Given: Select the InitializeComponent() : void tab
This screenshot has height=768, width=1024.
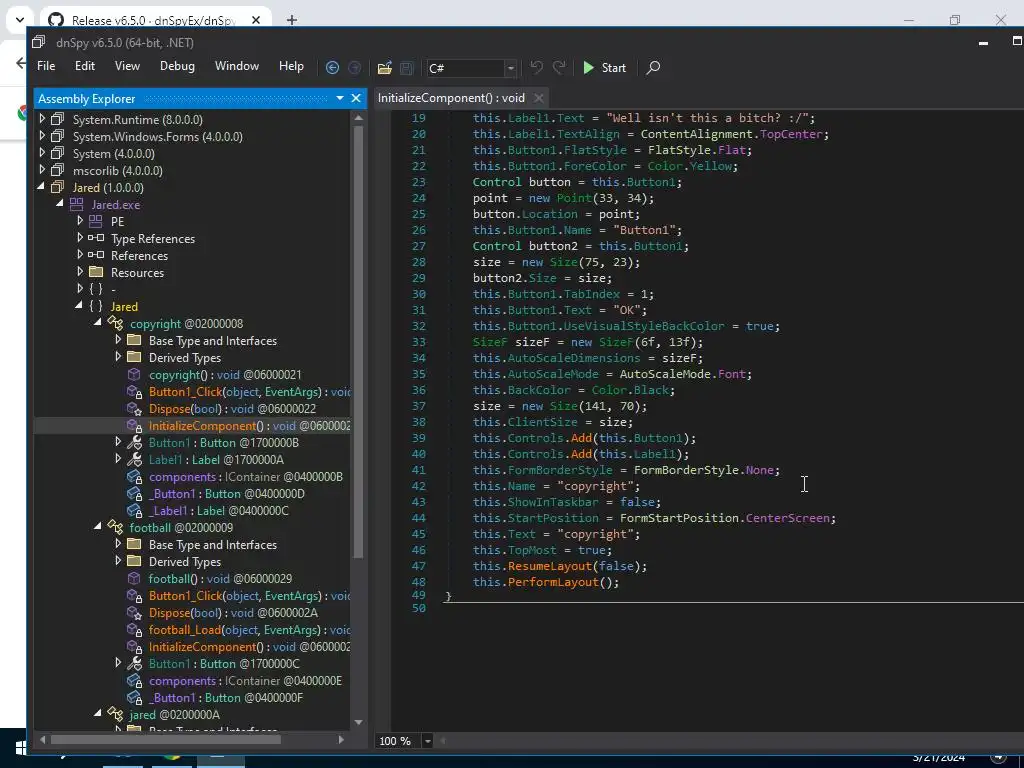Looking at the screenshot, I should tap(451, 98).
